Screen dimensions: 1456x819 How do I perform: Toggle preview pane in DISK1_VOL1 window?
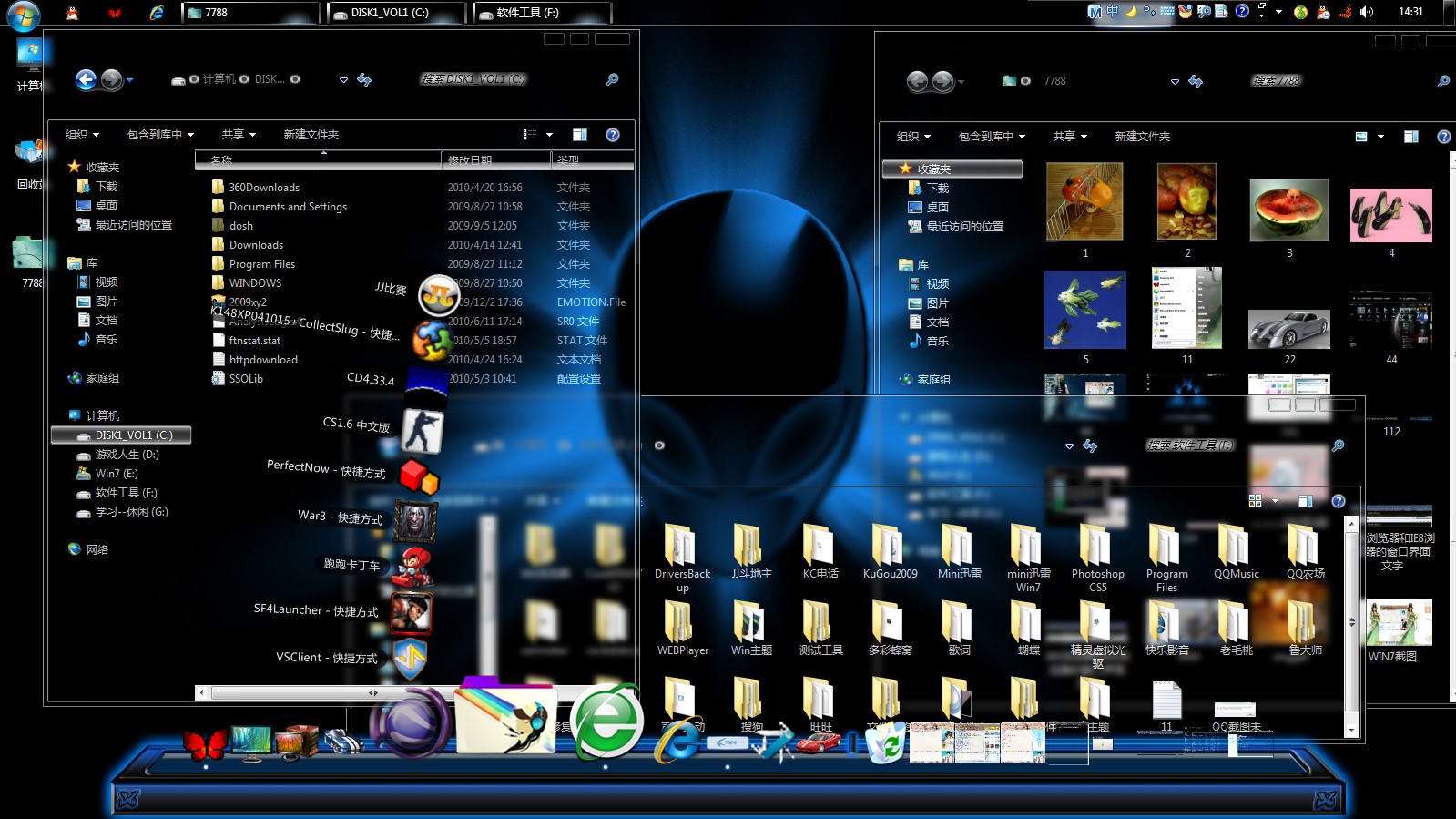point(580,135)
